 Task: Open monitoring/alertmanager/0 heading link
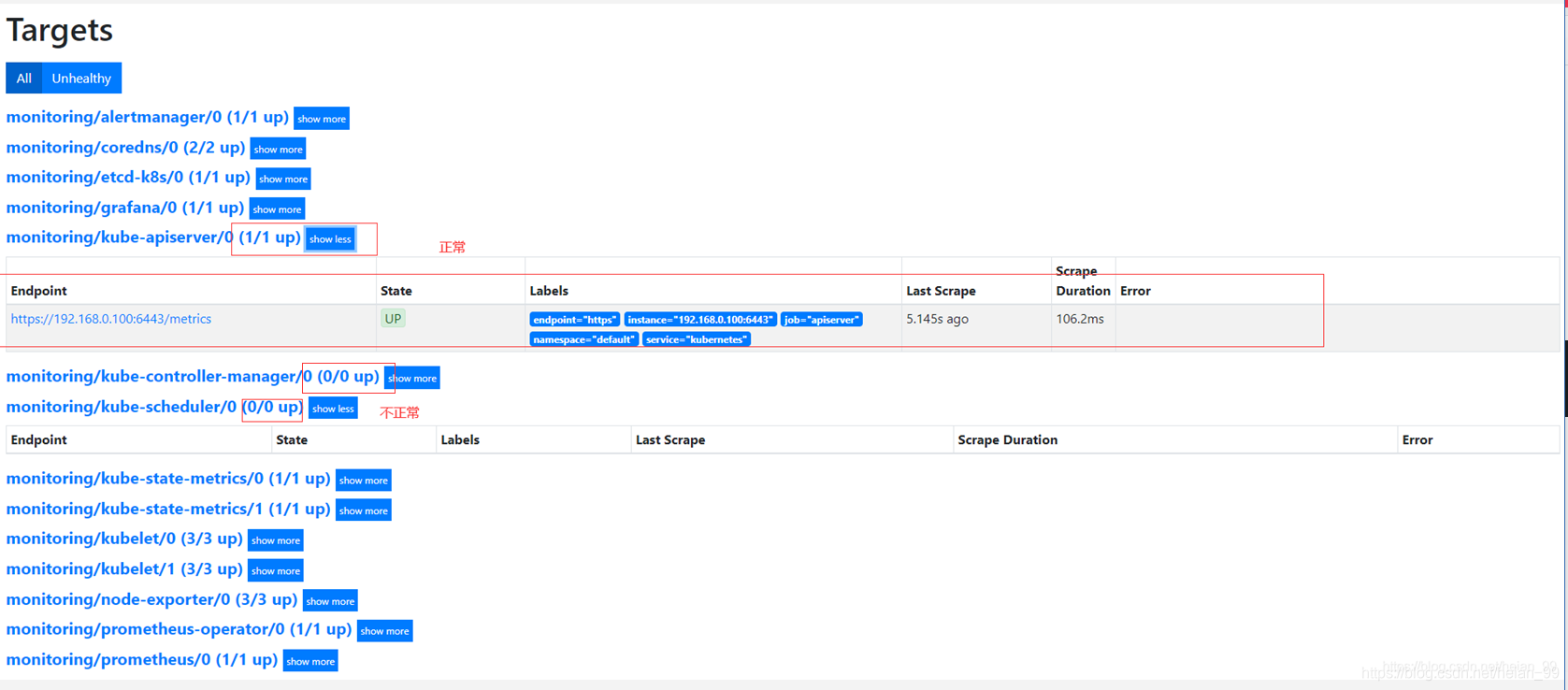pyautogui.click(x=147, y=117)
